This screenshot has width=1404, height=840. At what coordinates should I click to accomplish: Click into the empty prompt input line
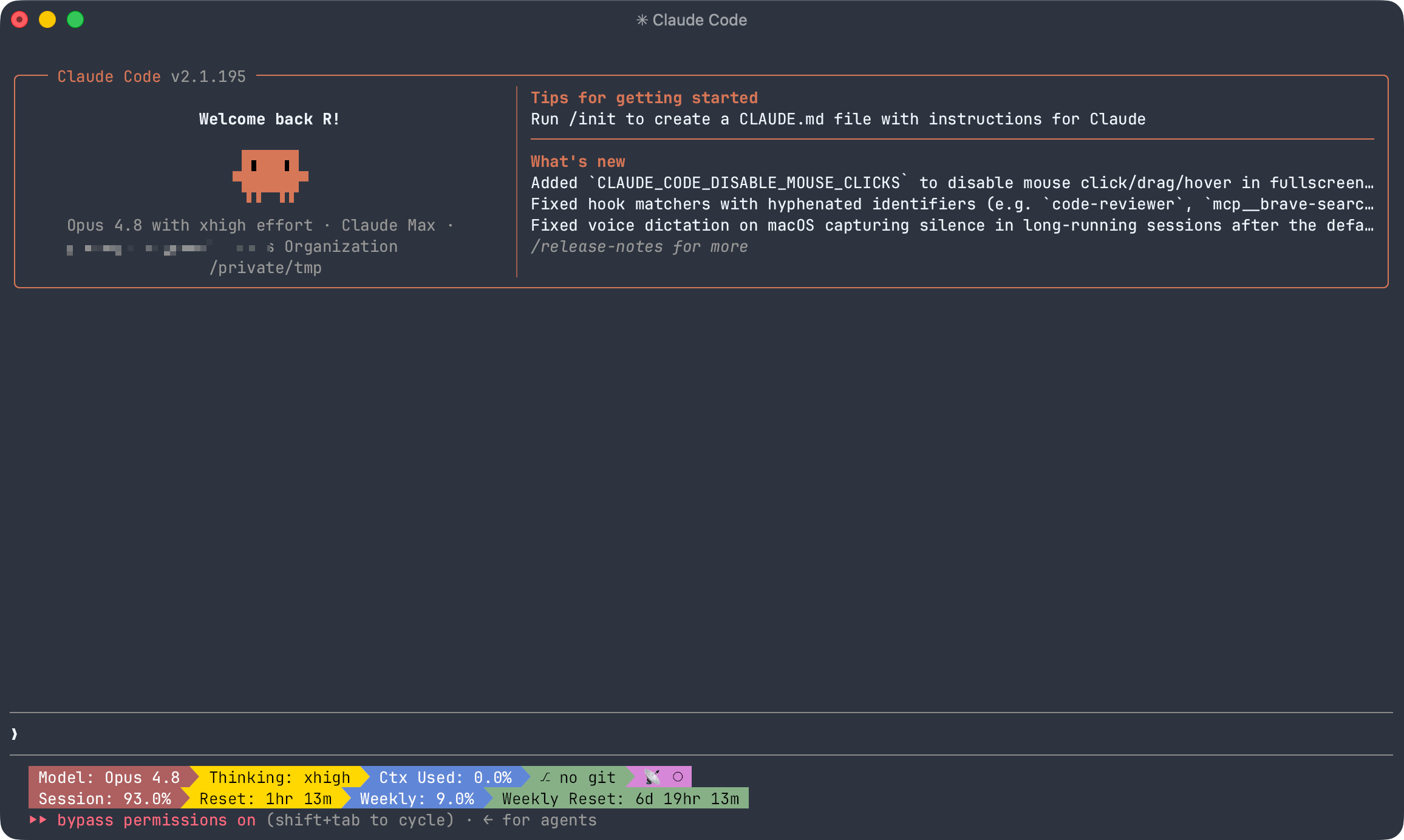(x=701, y=734)
